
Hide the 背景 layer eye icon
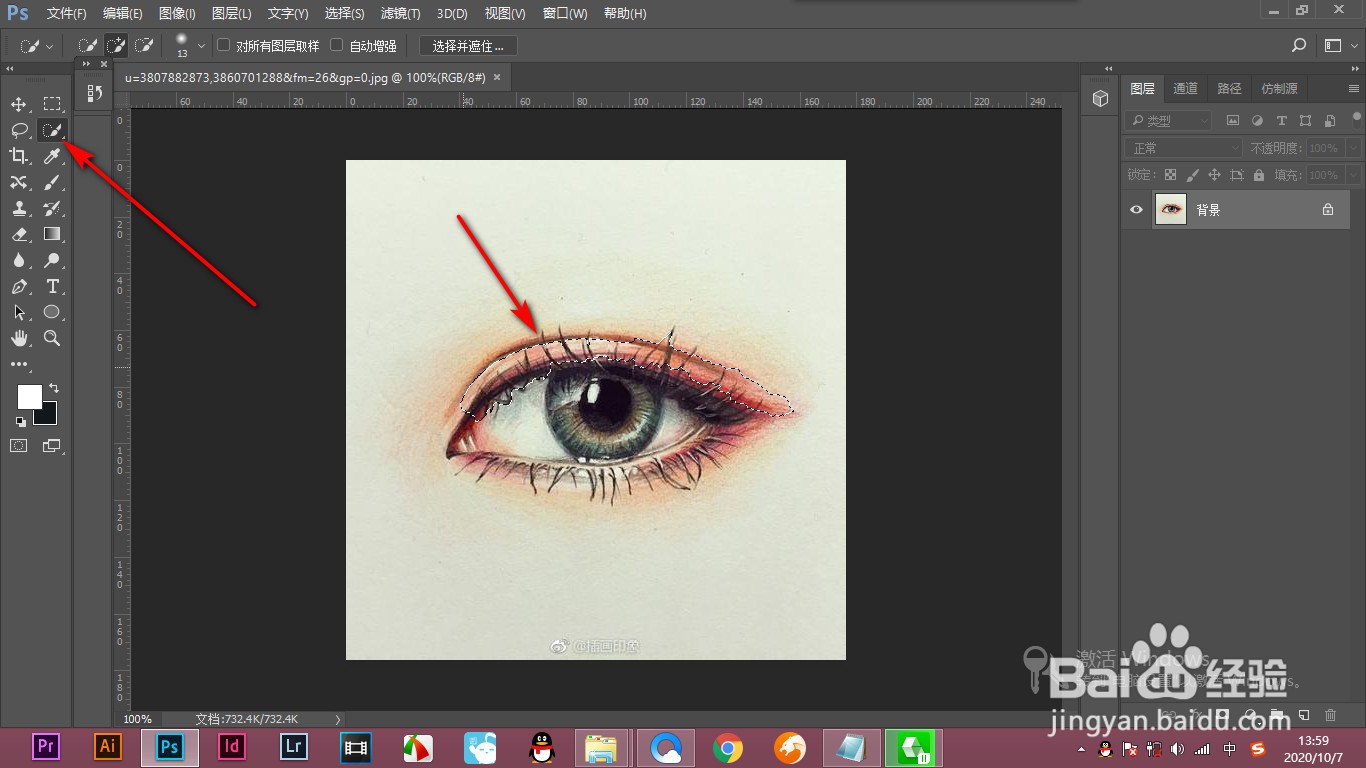pos(1136,210)
